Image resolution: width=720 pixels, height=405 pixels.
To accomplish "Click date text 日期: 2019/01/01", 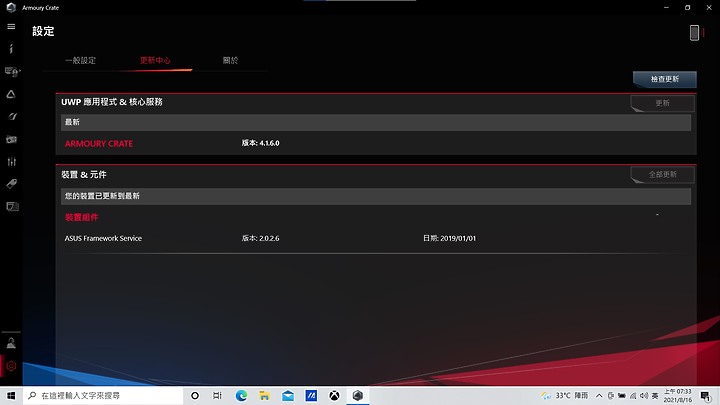I will [450, 238].
